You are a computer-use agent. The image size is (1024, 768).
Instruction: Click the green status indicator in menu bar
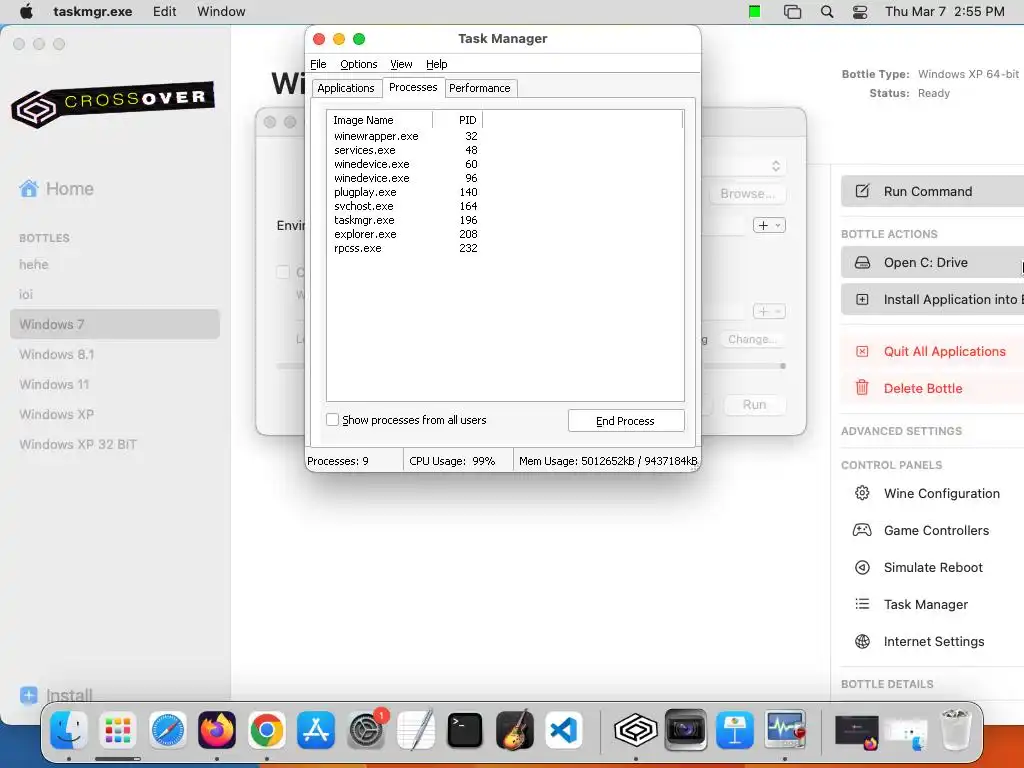point(755,12)
